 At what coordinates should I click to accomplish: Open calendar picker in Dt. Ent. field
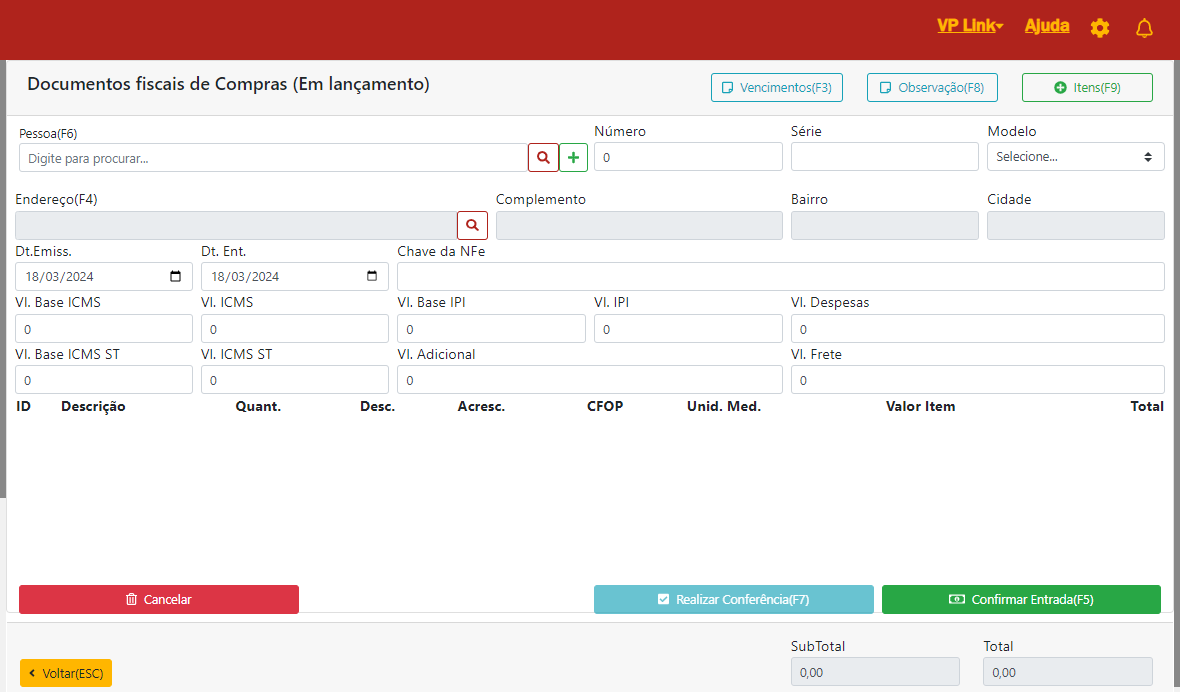372,277
